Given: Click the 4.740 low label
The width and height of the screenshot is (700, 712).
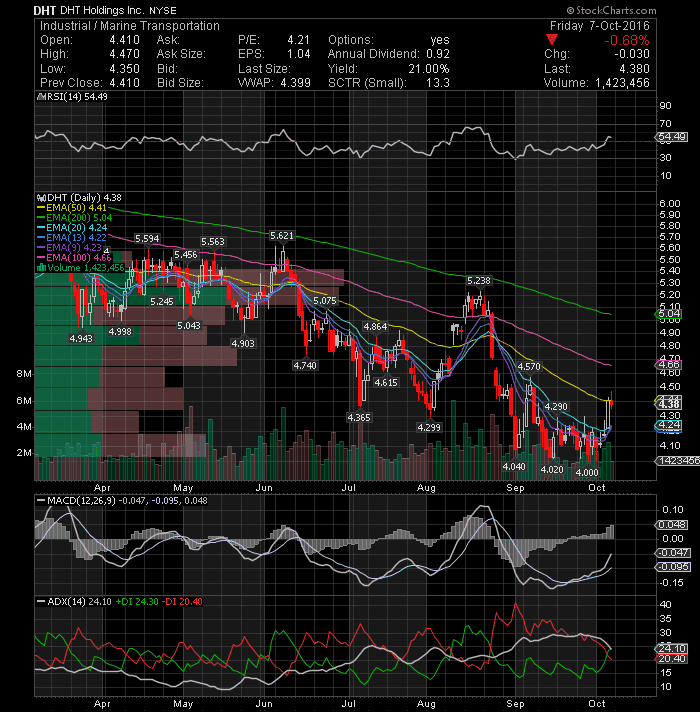Looking at the screenshot, I should (305, 366).
